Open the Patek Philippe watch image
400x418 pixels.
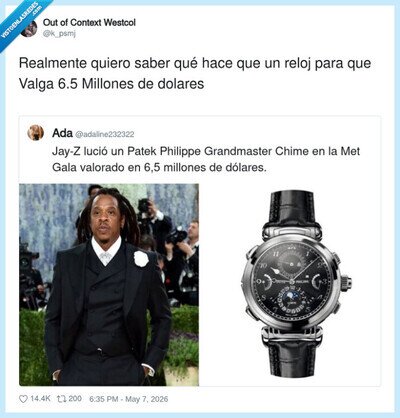click(x=295, y=283)
